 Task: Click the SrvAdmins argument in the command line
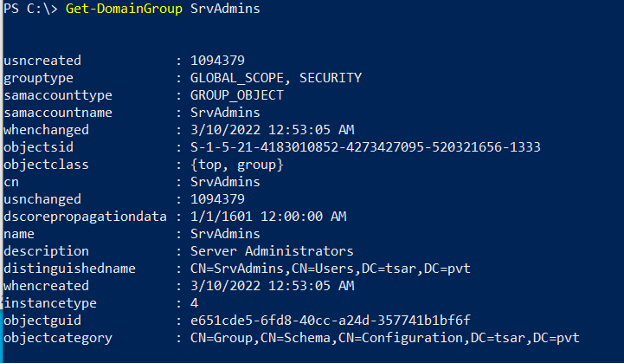coord(225,9)
